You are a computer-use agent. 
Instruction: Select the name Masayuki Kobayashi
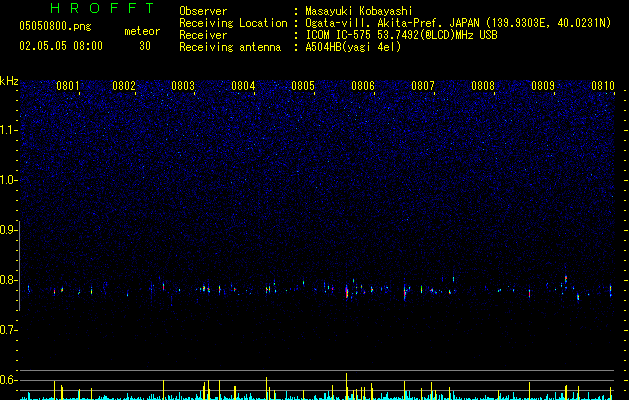[x=359, y=11]
